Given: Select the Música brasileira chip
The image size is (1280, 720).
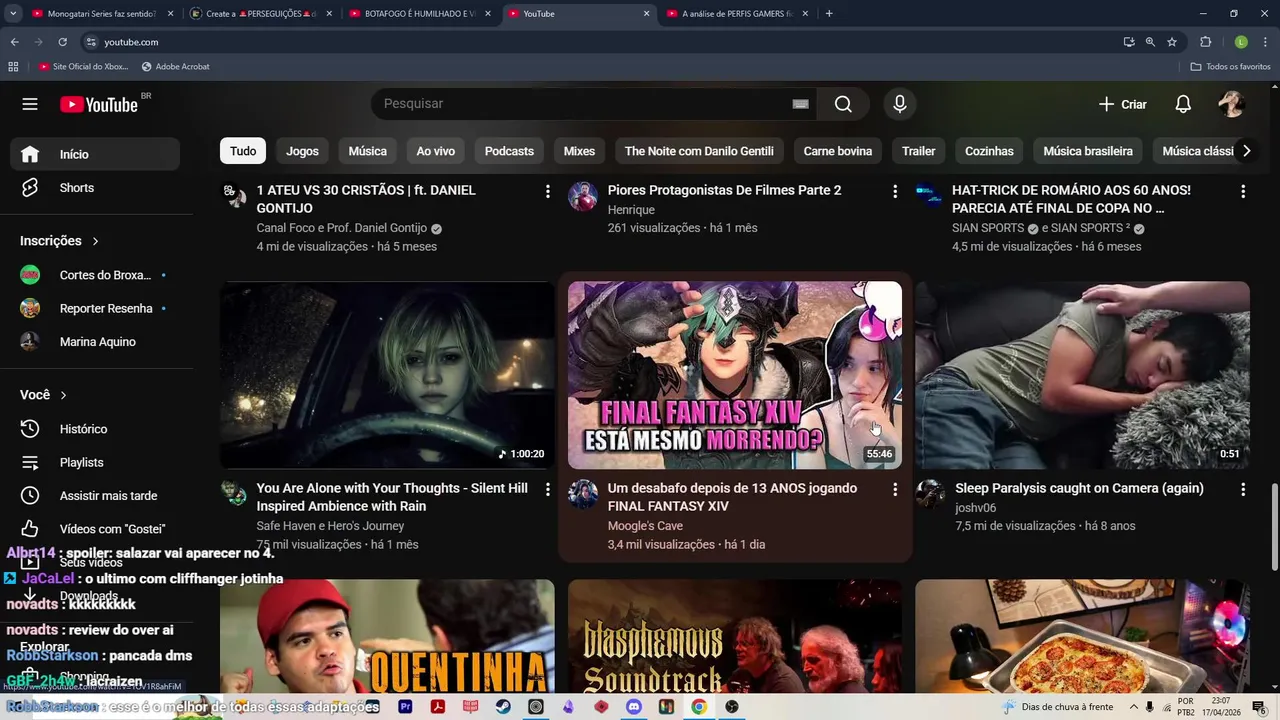Looking at the screenshot, I should 1088,151.
